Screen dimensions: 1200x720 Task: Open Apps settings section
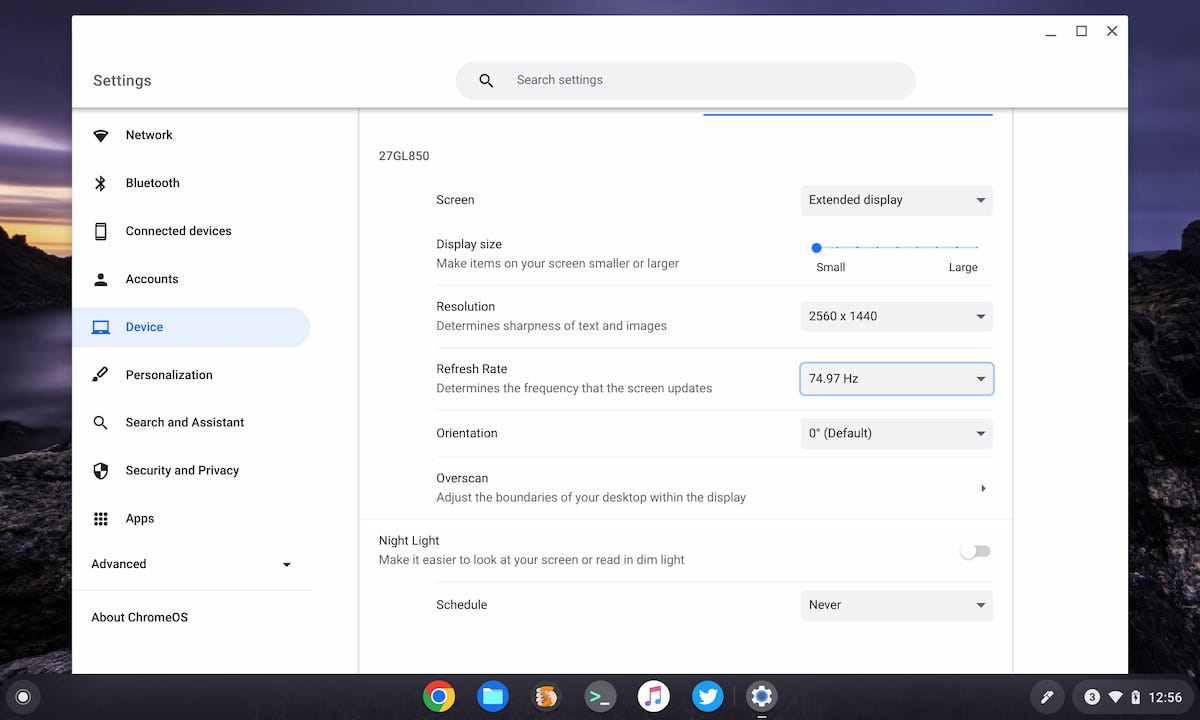191,518
